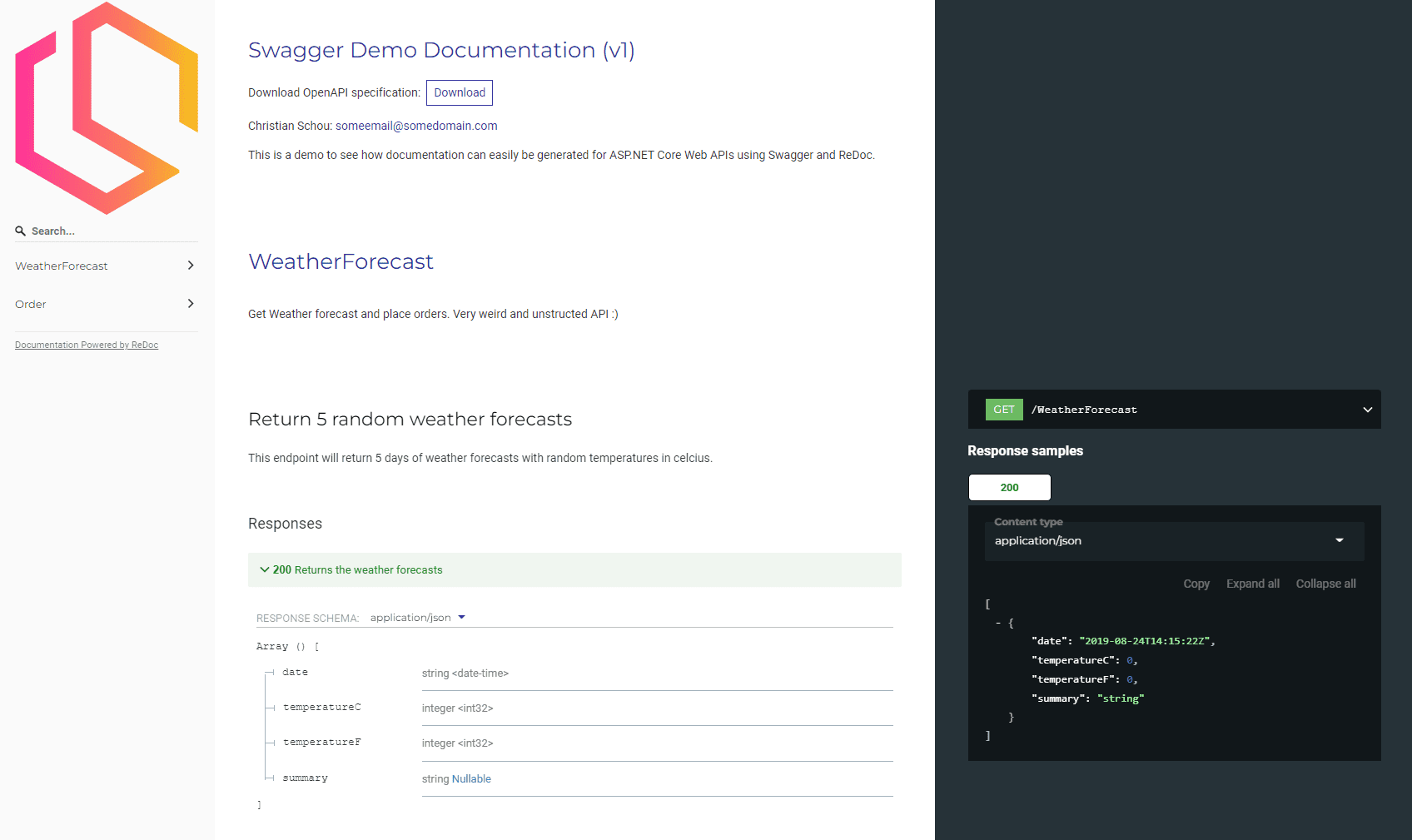This screenshot has height=840, width=1412.
Task: Select Order in the sidebar menu
Action: [31, 304]
